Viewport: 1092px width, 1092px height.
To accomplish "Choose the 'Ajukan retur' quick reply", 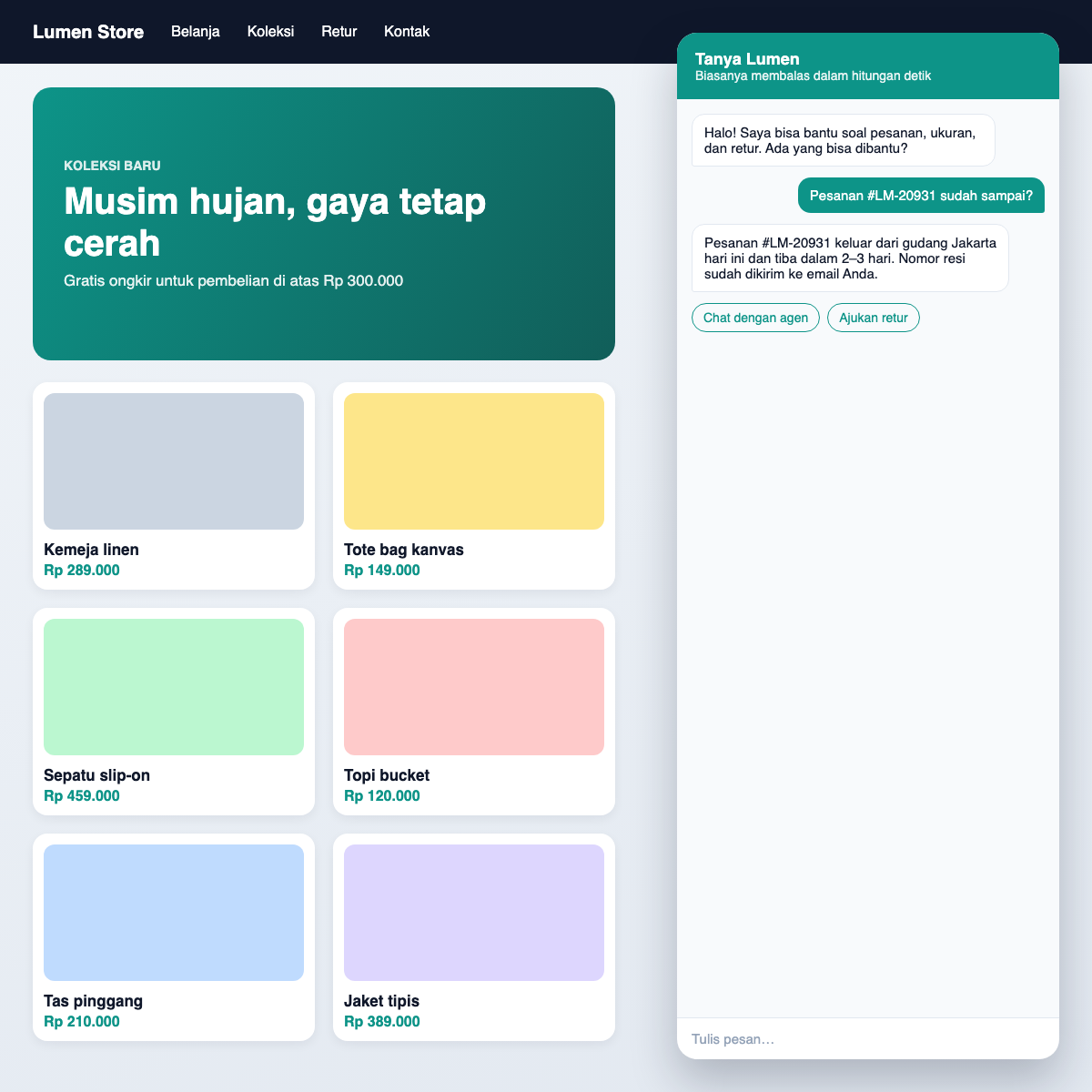I will 874,318.
